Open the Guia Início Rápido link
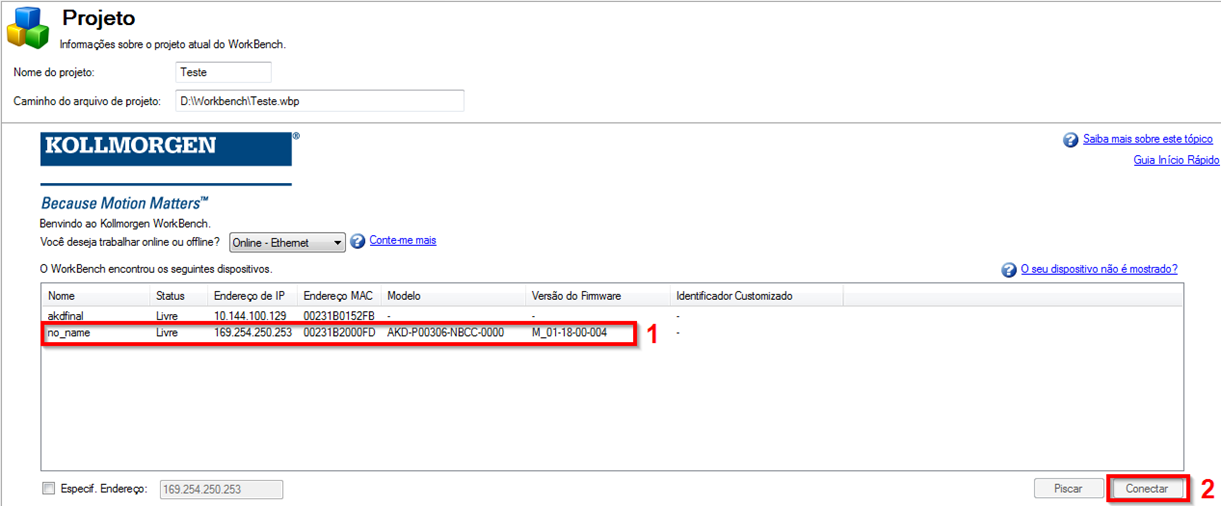The width and height of the screenshot is (1221, 506). [x=1176, y=160]
